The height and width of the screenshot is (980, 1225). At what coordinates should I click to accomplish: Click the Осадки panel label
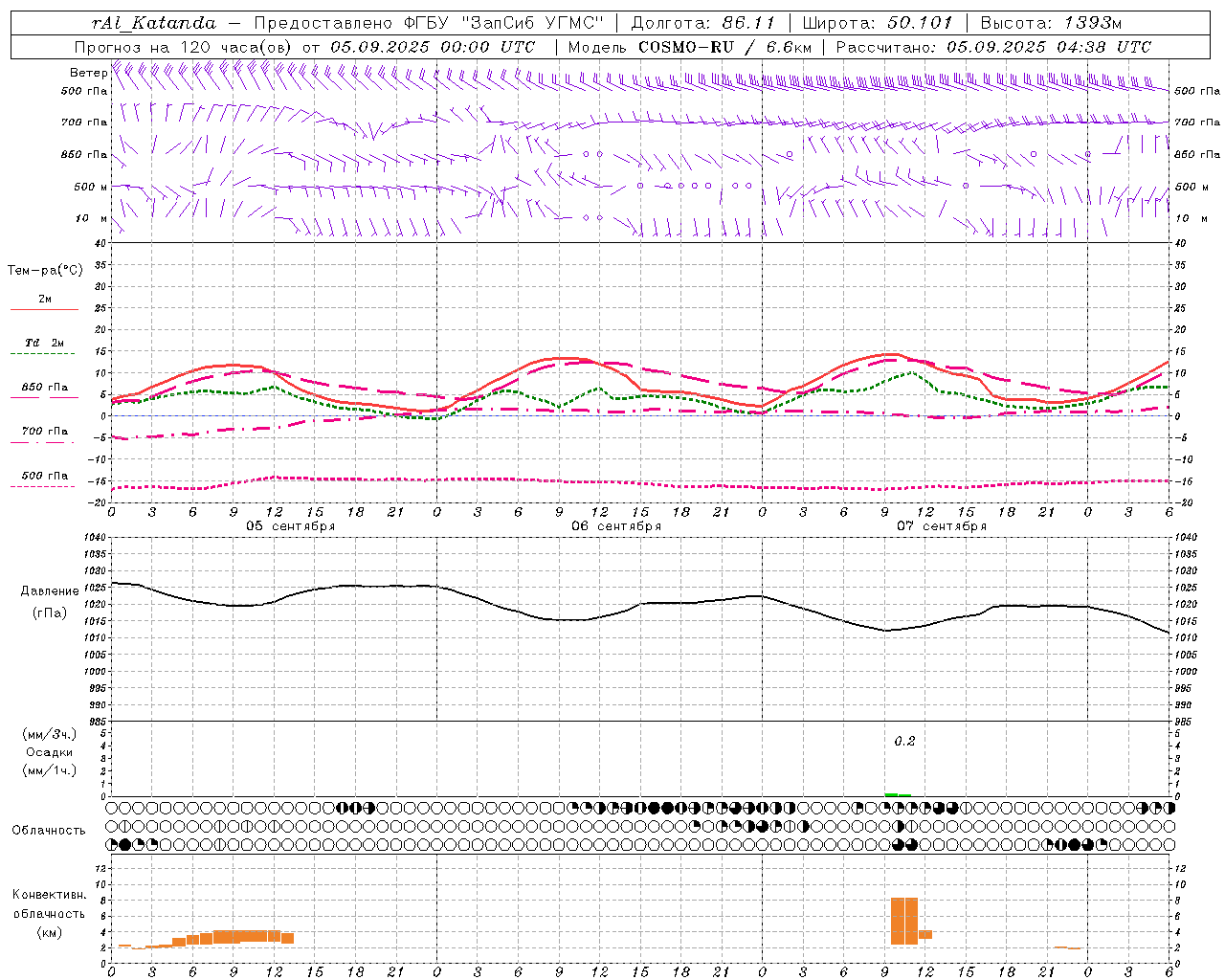click(50, 752)
